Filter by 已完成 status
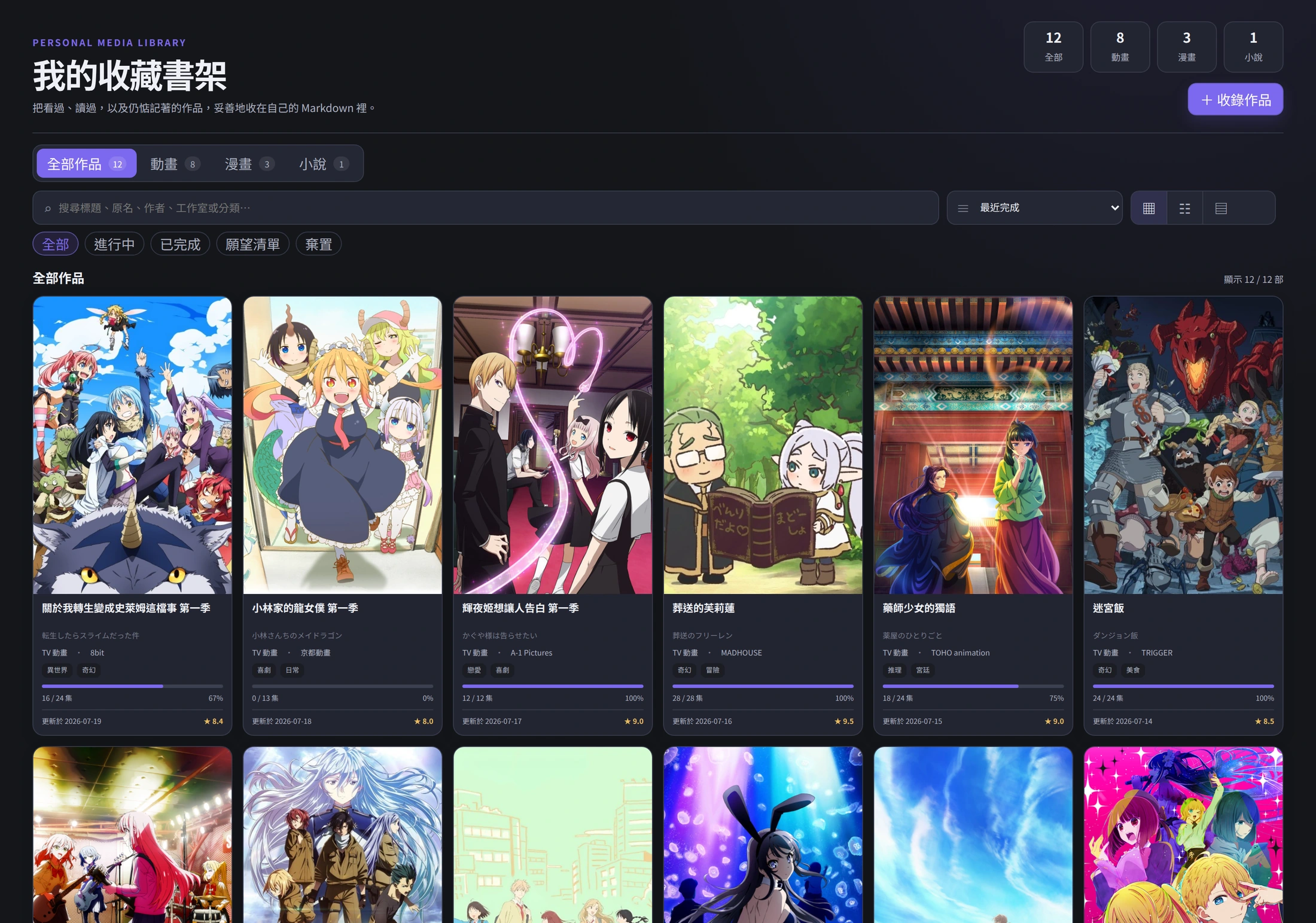This screenshot has width=1316, height=923. 180,244
